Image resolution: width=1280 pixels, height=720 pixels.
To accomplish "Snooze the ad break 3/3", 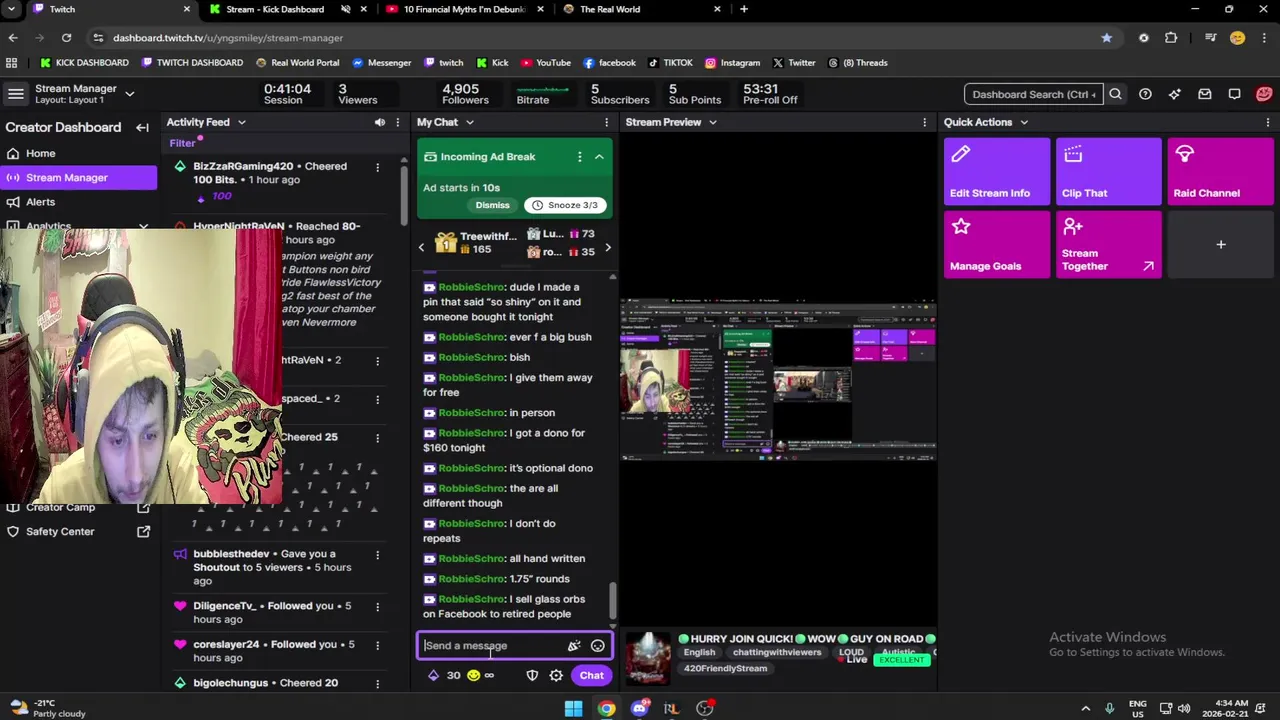I will pyautogui.click(x=565, y=205).
